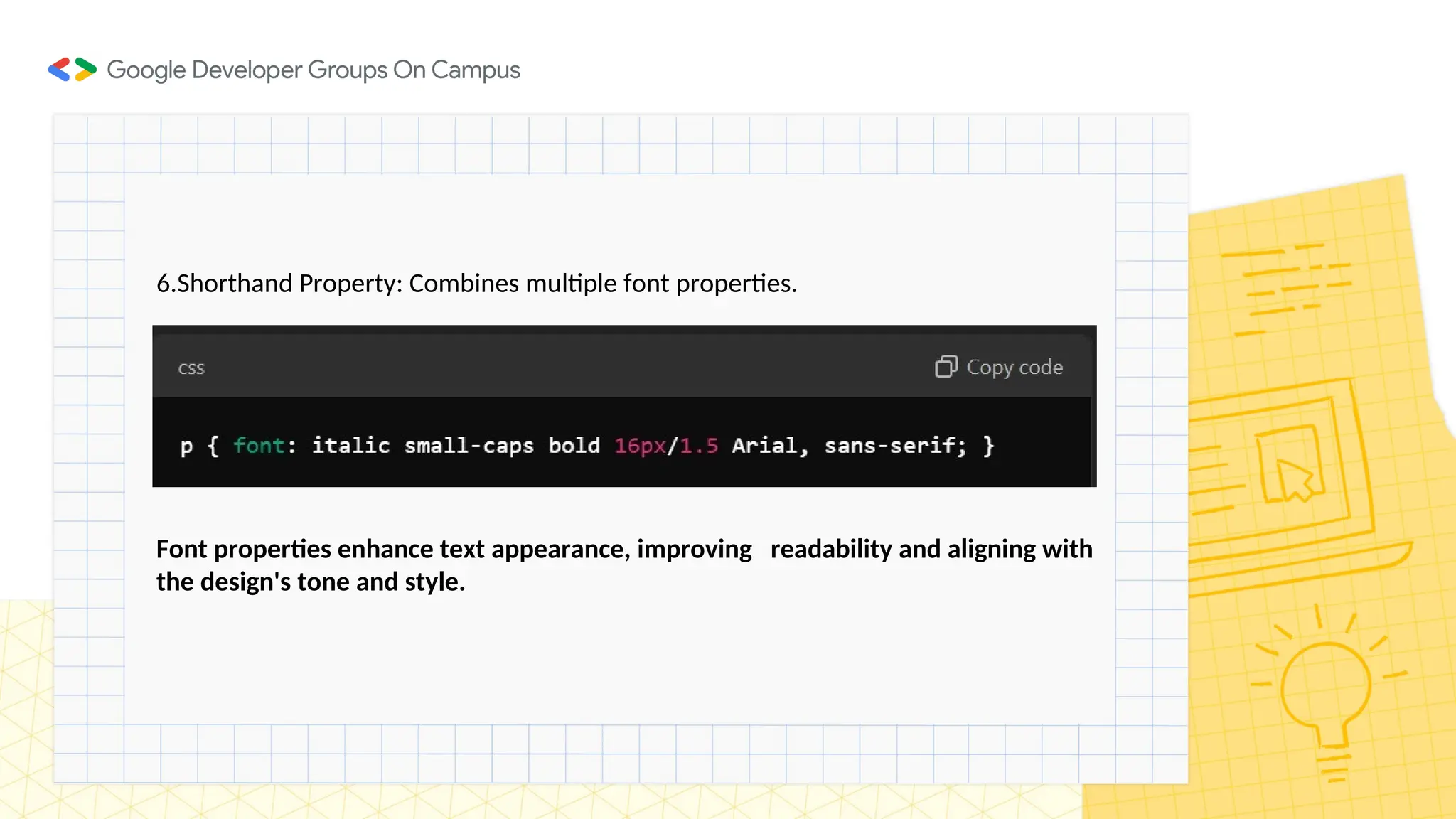Click the css language label
The image size is (1456, 819).
tap(191, 368)
